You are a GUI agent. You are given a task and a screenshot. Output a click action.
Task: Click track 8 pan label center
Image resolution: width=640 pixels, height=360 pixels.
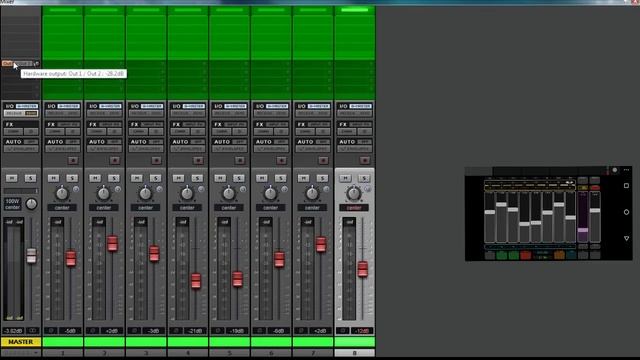[x=354, y=208]
